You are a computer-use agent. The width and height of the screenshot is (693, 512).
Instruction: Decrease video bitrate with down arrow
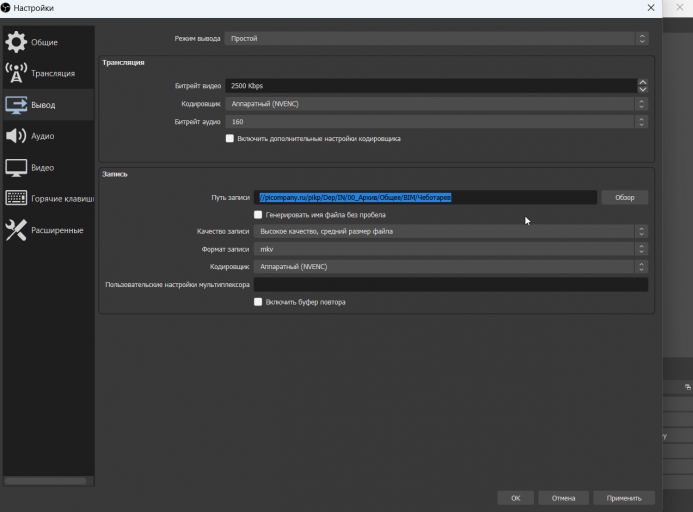click(643, 89)
